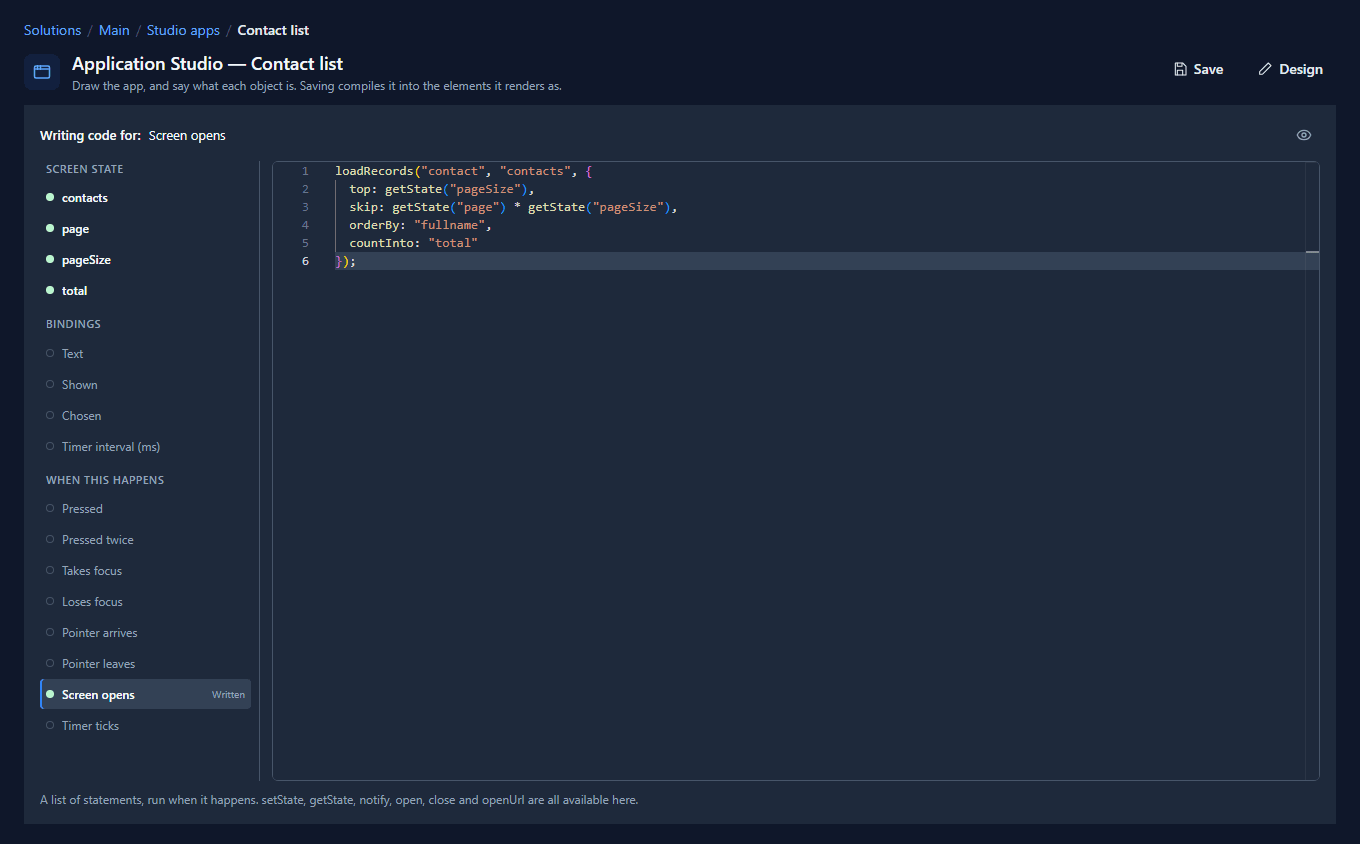Toggle the eye preview icon

tap(1303, 135)
